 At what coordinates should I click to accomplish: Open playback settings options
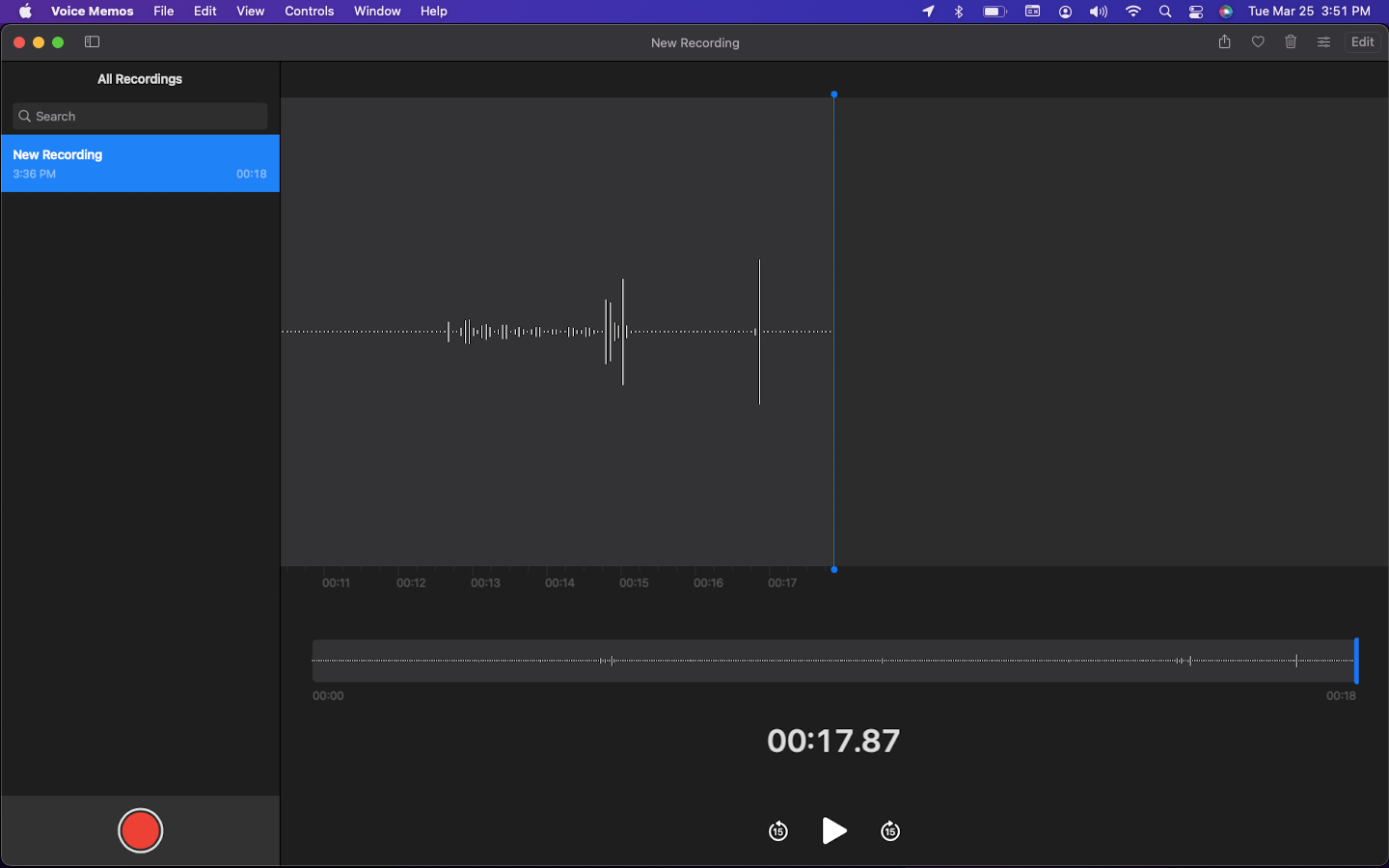click(1323, 41)
